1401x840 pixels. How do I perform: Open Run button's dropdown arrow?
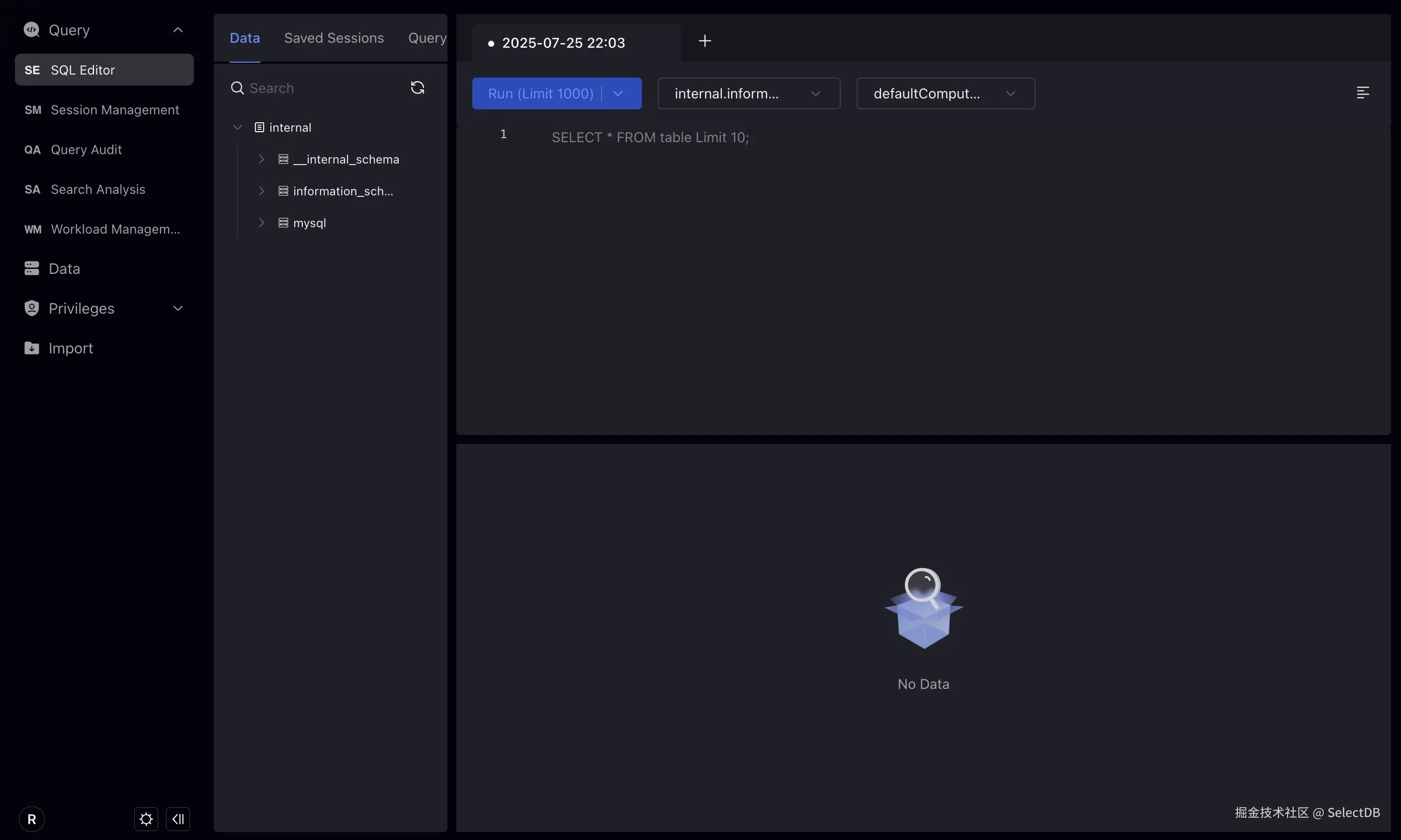pos(618,93)
